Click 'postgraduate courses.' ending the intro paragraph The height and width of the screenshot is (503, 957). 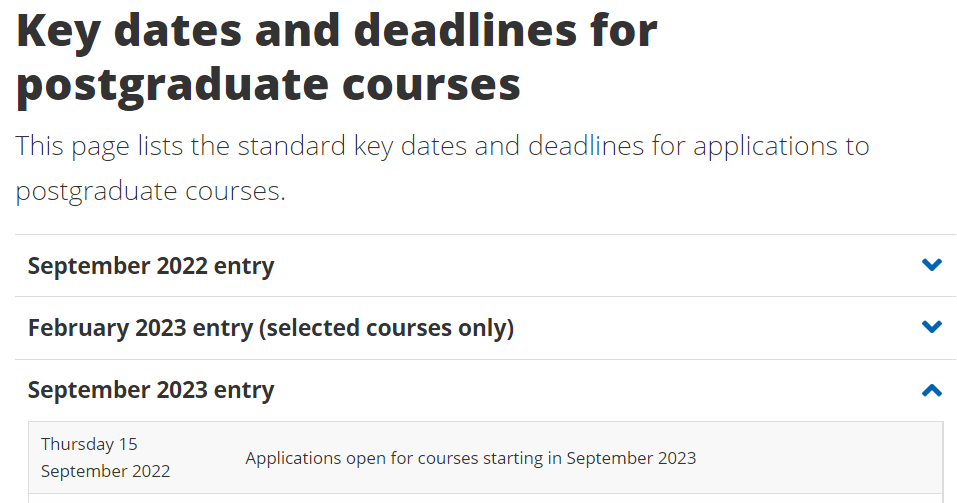[x=150, y=191]
